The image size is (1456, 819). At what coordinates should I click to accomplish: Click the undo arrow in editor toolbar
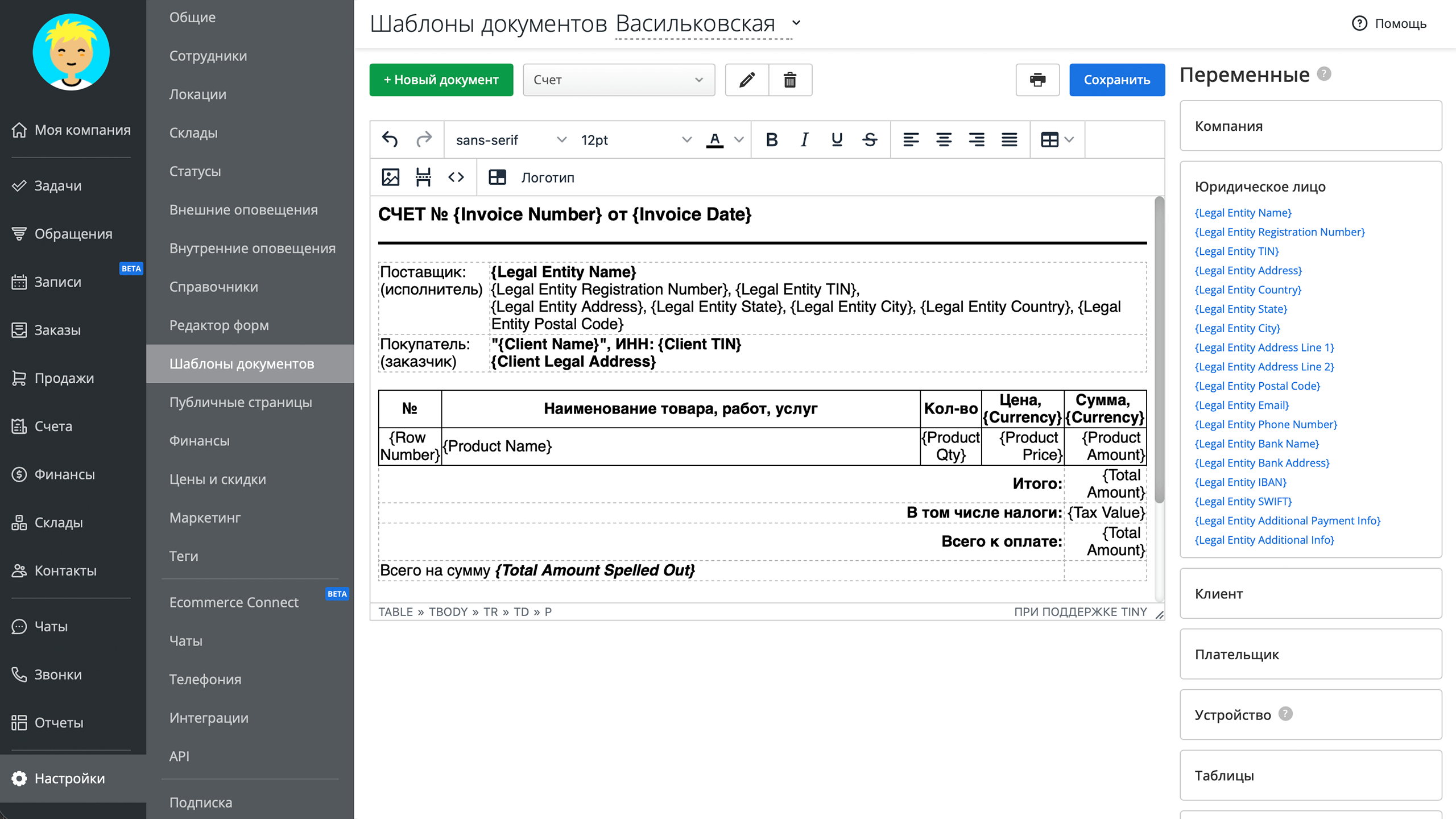point(390,139)
